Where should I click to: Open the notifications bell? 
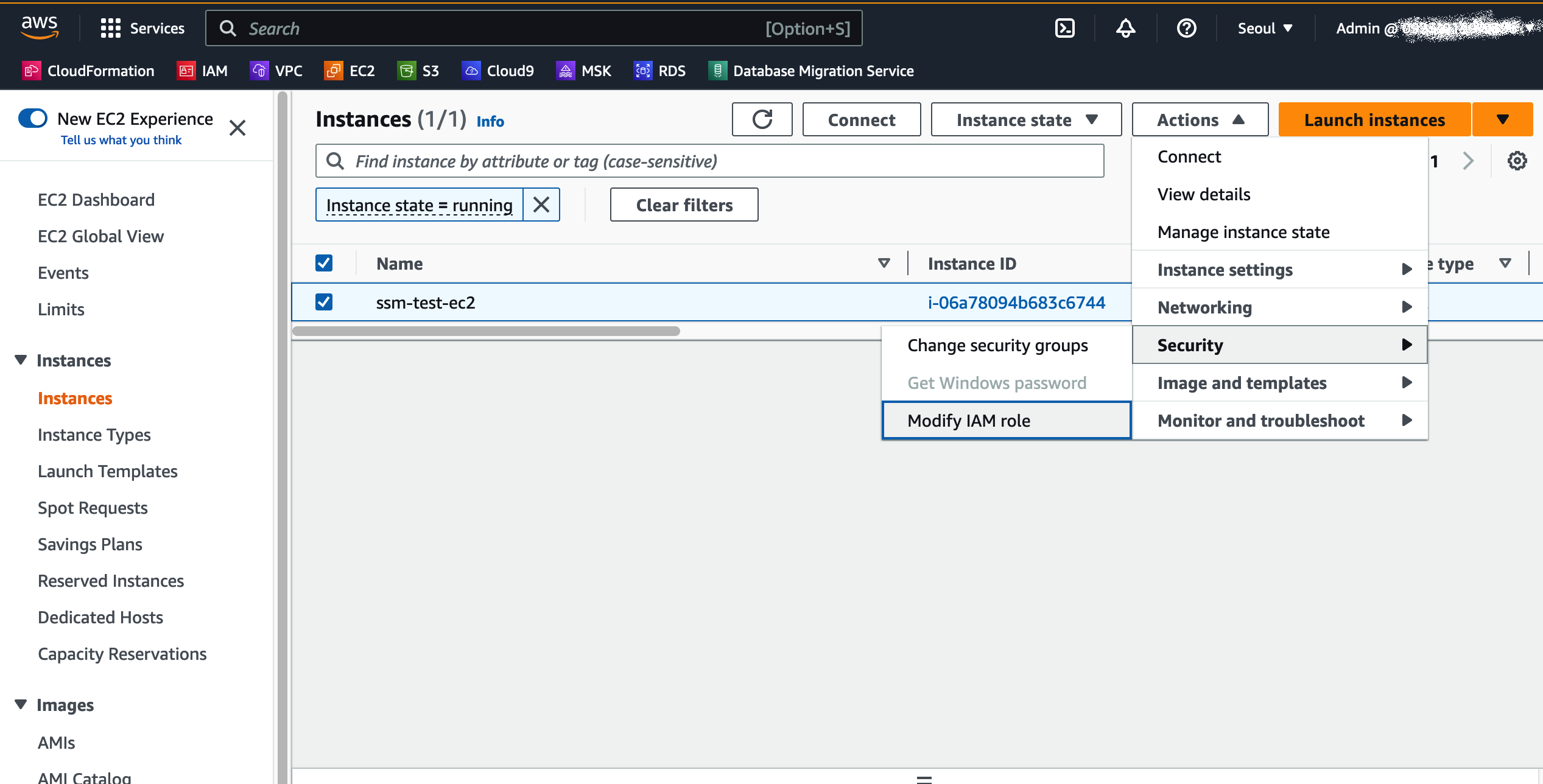(x=1125, y=28)
